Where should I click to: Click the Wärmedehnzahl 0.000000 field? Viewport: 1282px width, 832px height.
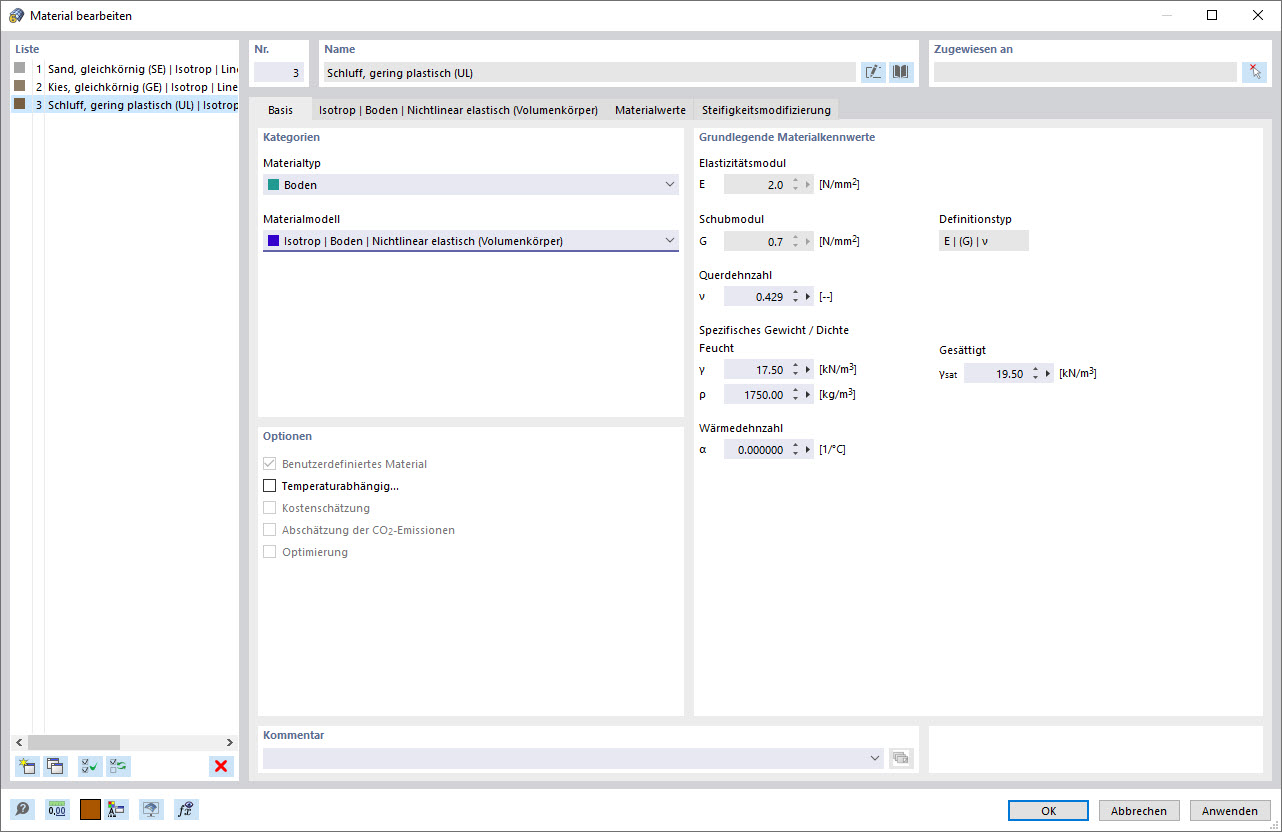pos(756,450)
